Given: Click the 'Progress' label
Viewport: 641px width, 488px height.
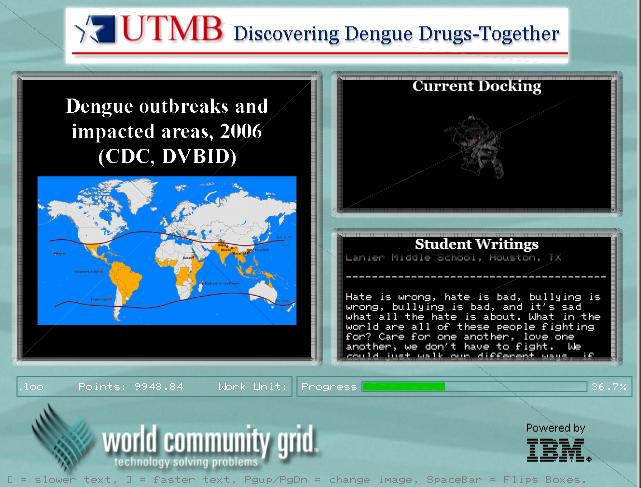Looking at the screenshot, I should pos(329,387).
